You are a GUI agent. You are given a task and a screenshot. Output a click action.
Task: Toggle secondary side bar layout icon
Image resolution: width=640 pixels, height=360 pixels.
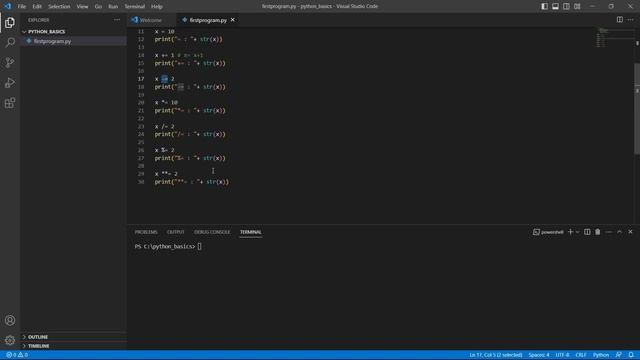(566, 6)
